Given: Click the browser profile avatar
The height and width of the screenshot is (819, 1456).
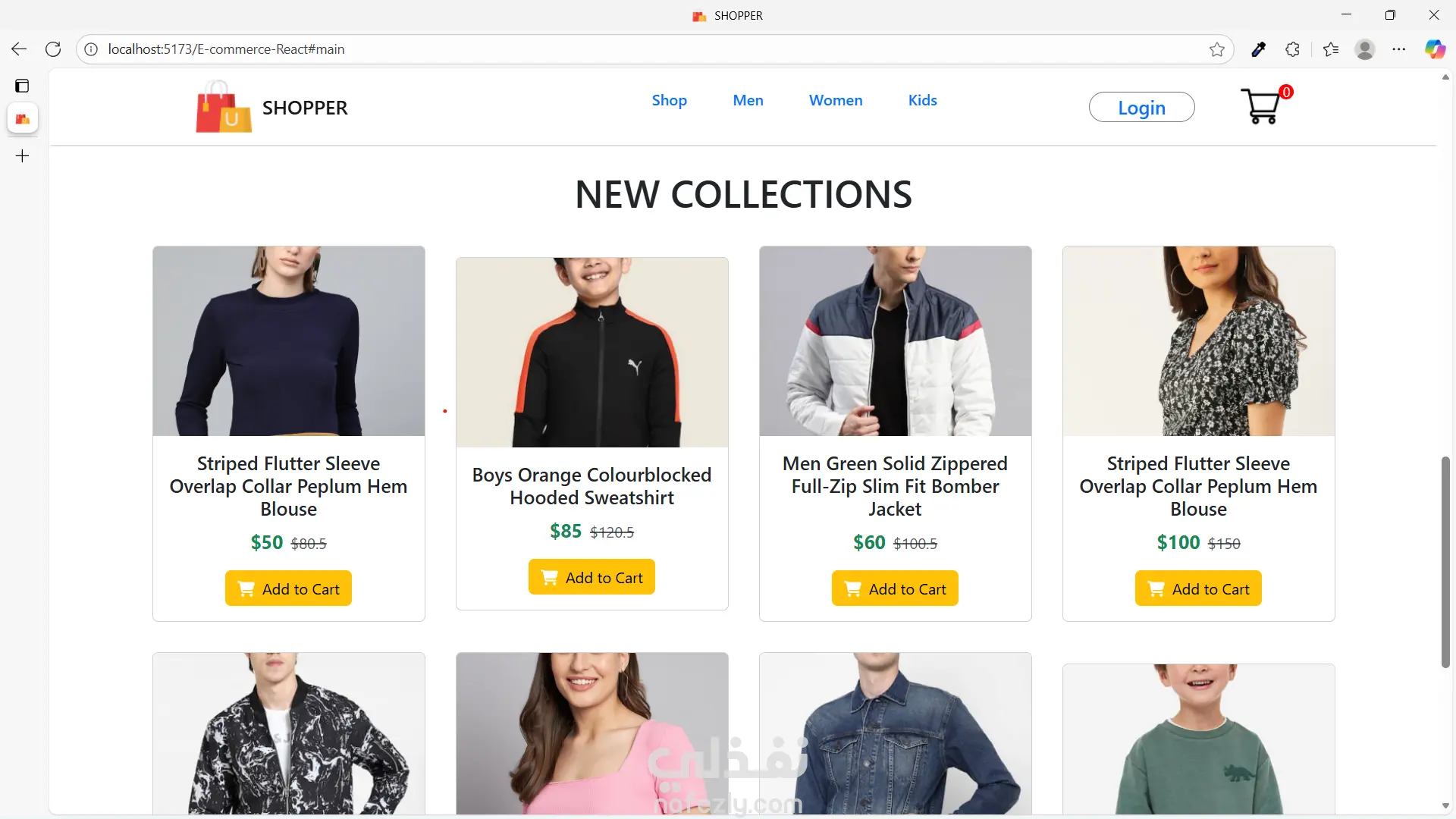Looking at the screenshot, I should tap(1365, 49).
